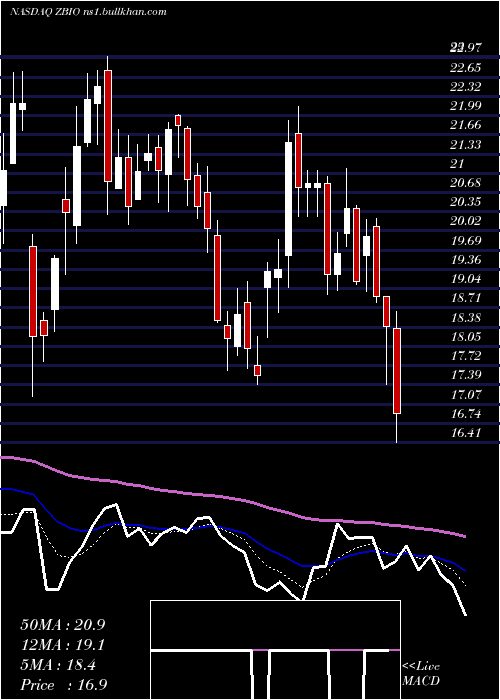Click the 17.39 price axis label

466,375
